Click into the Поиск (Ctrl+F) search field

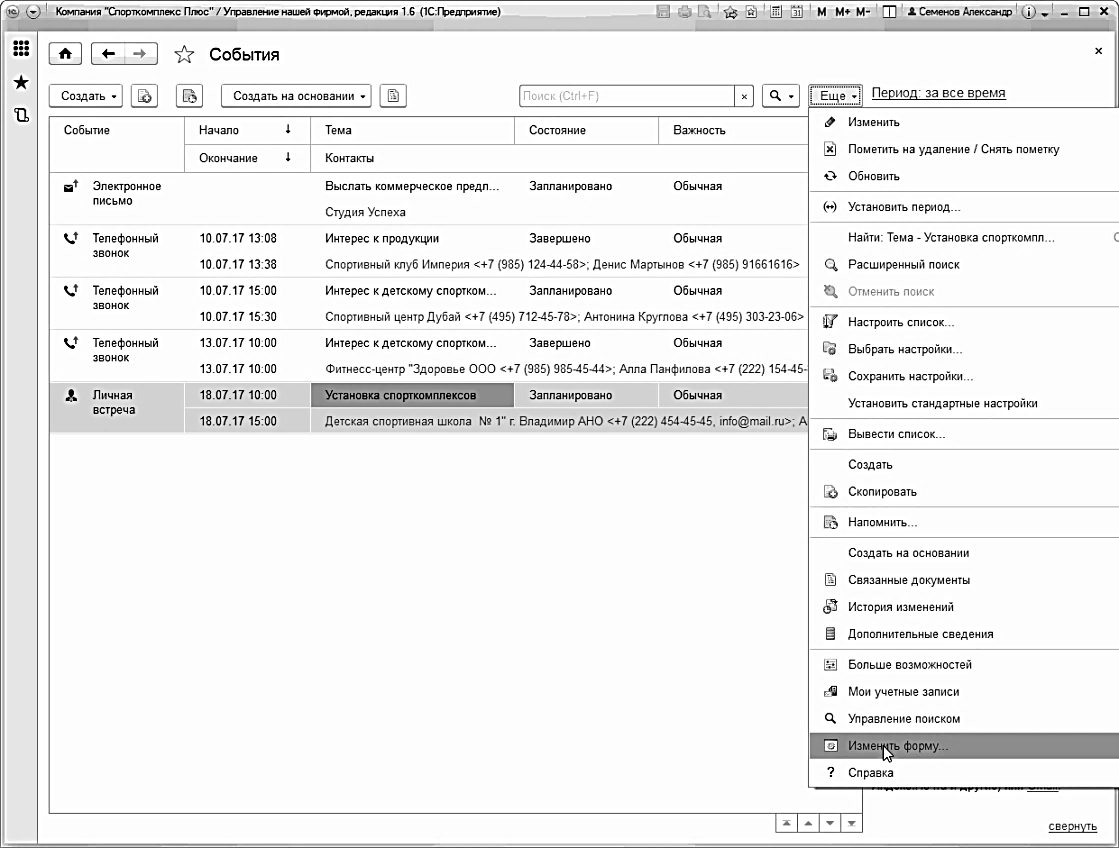click(627, 96)
